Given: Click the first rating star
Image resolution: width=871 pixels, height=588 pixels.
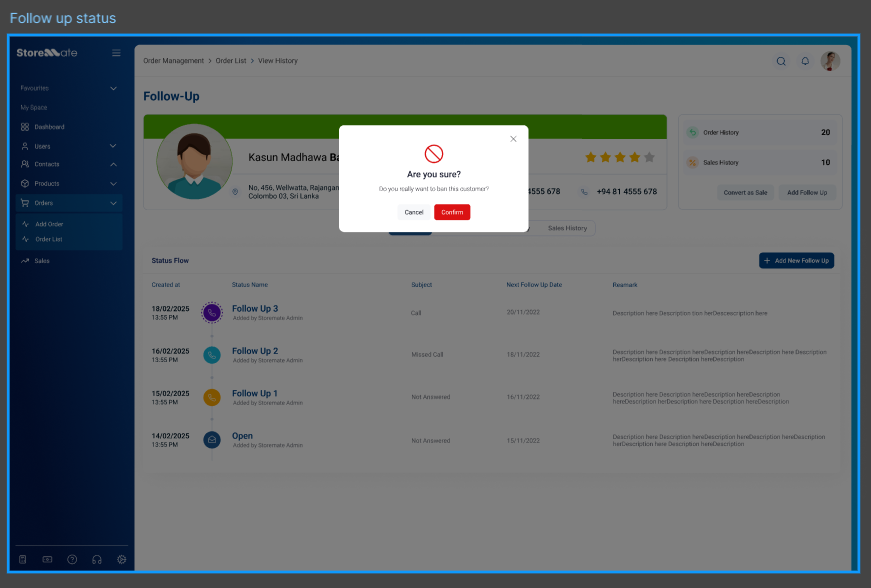Looking at the screenshot, I should (x=590, y=157).
